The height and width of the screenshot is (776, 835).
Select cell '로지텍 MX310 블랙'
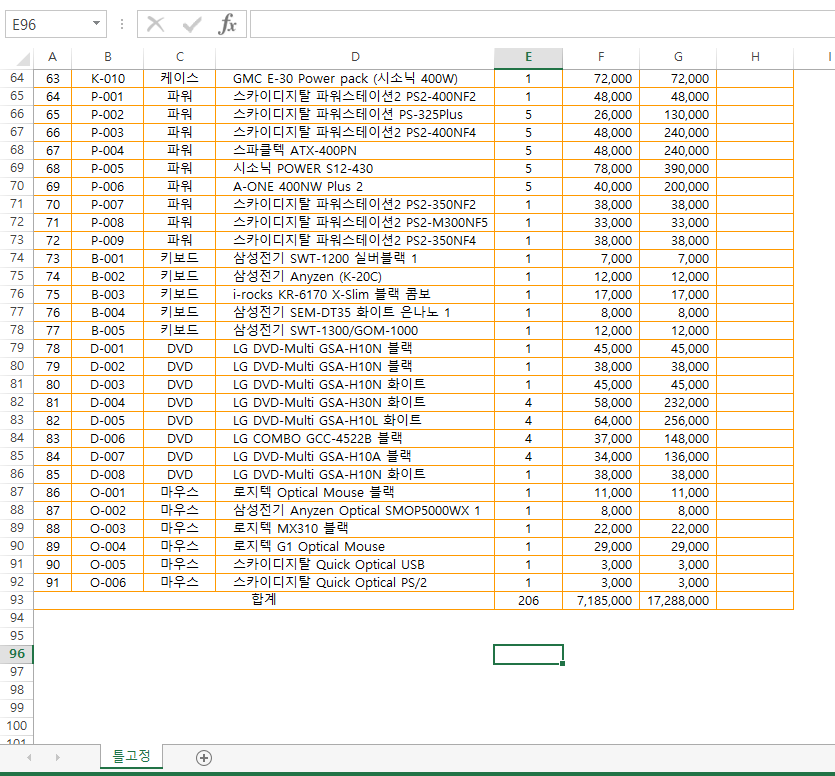point(355,529)
